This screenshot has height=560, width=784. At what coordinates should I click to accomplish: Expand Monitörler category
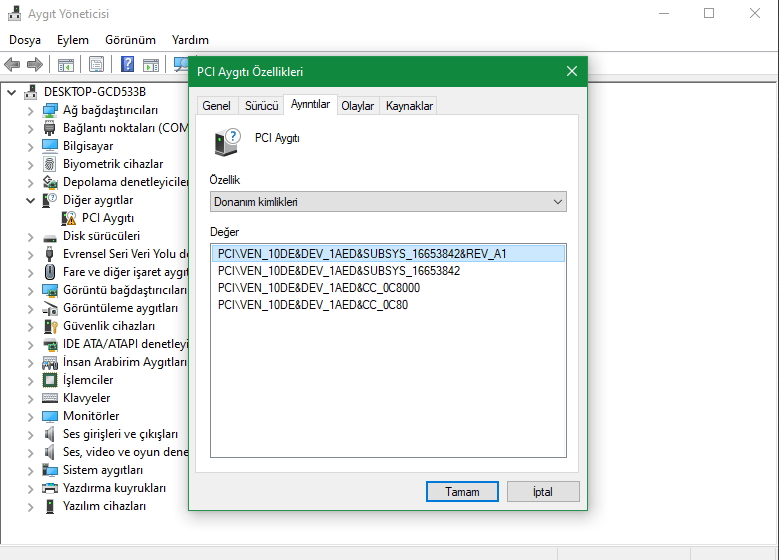click(x=30, y=416)
